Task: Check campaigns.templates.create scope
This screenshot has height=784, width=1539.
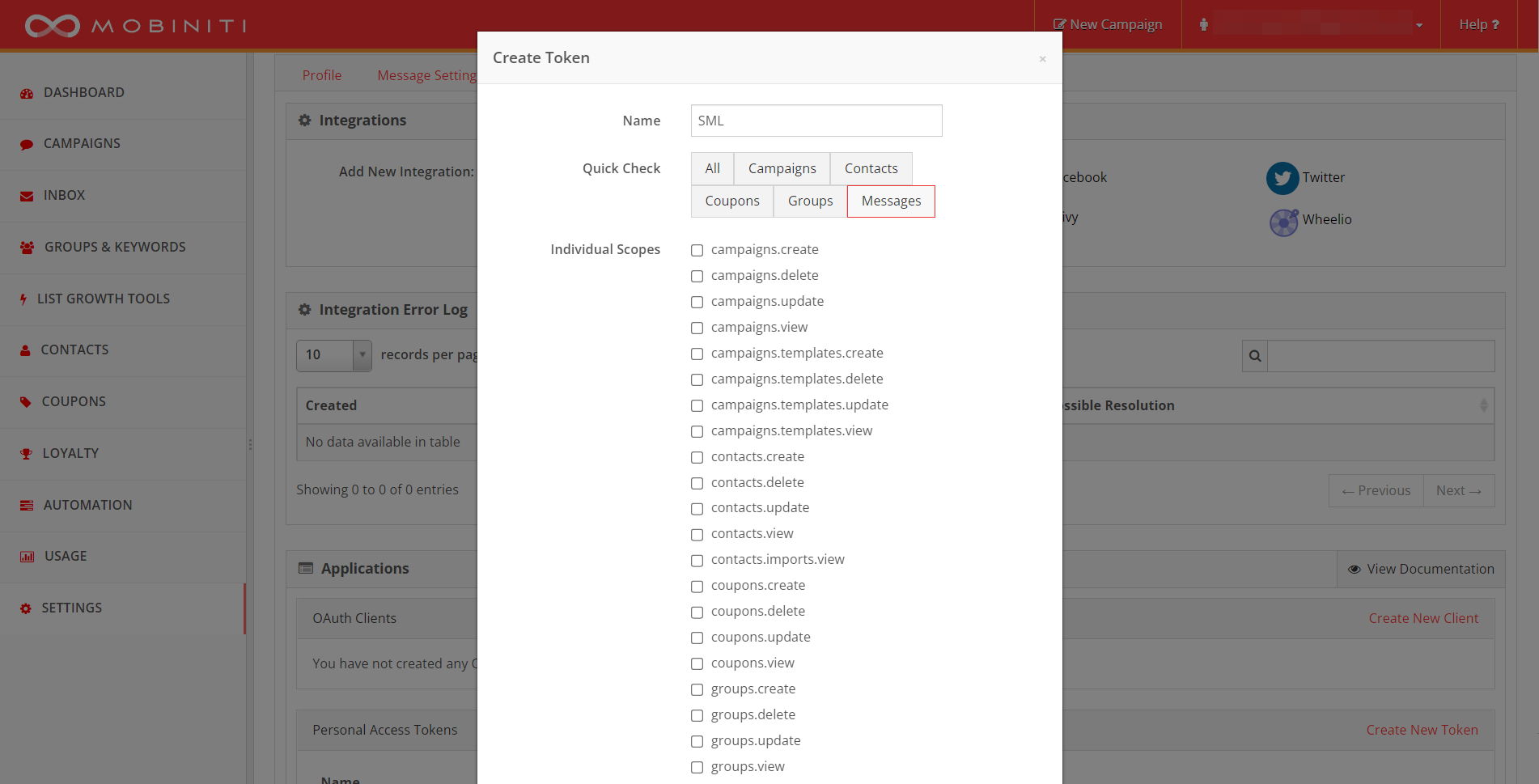Action: tap(697, 354)
